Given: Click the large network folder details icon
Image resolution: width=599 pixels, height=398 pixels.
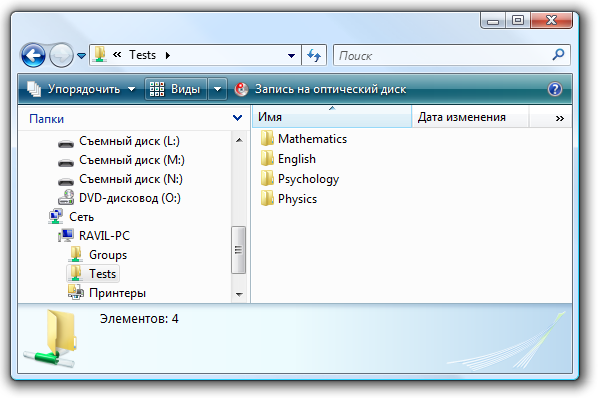Looking at the screenshot, I should [50, 338].
